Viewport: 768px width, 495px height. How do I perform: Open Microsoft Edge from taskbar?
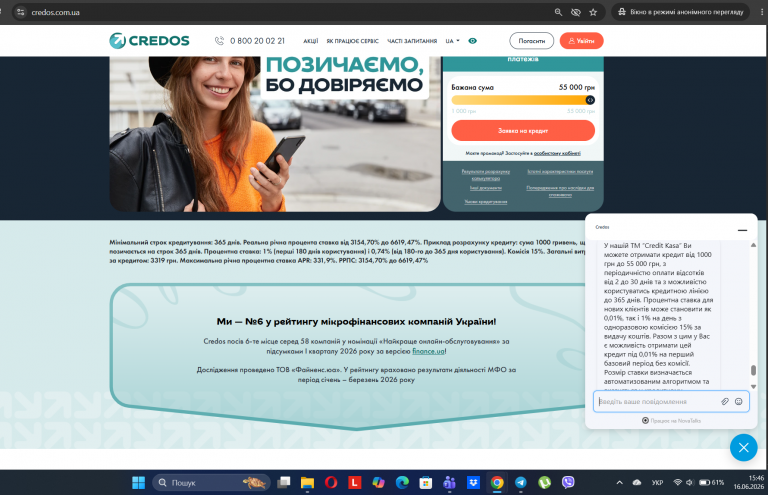click(402, 483)
